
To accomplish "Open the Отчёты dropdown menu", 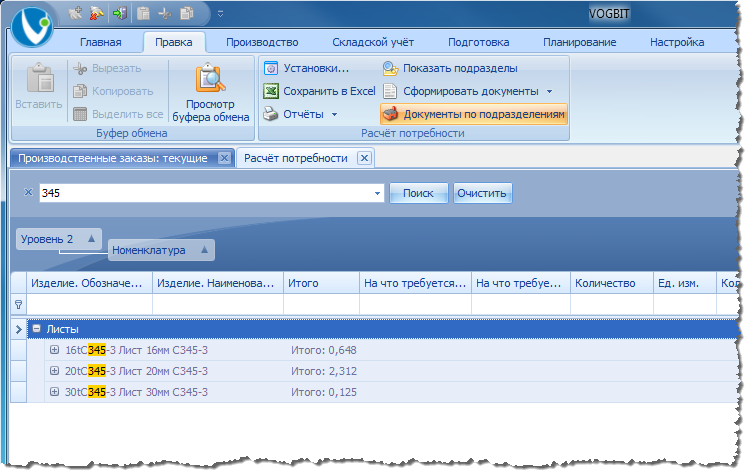I will point(334,114).
